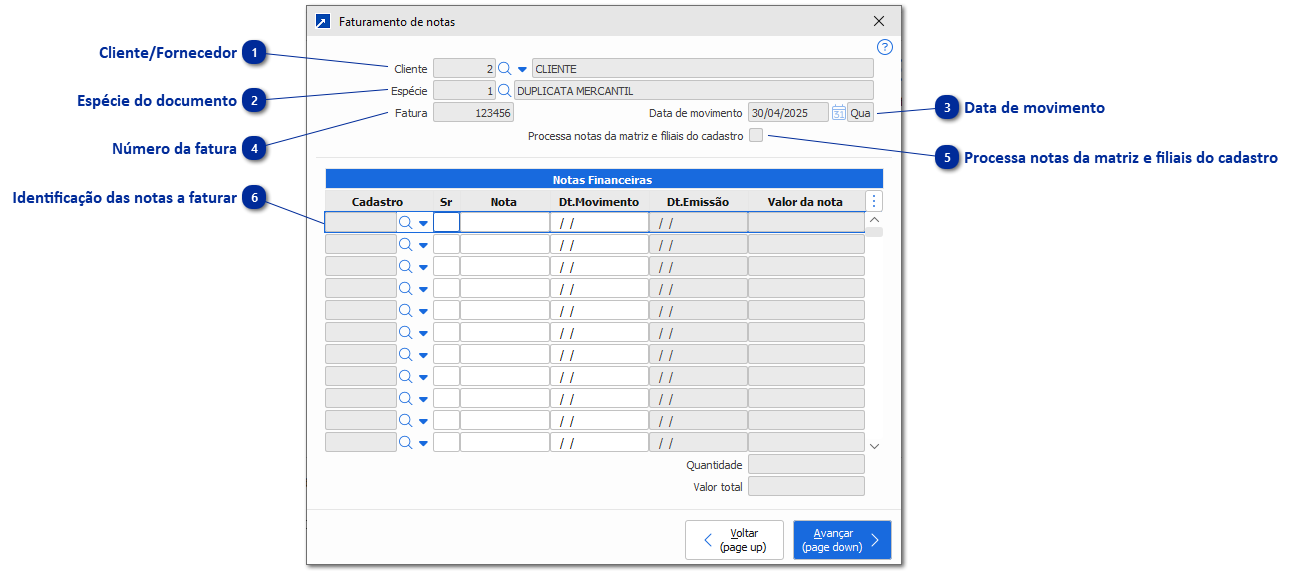Click the help question mark icon
The image size is (1294, 581).
[882, 46]
